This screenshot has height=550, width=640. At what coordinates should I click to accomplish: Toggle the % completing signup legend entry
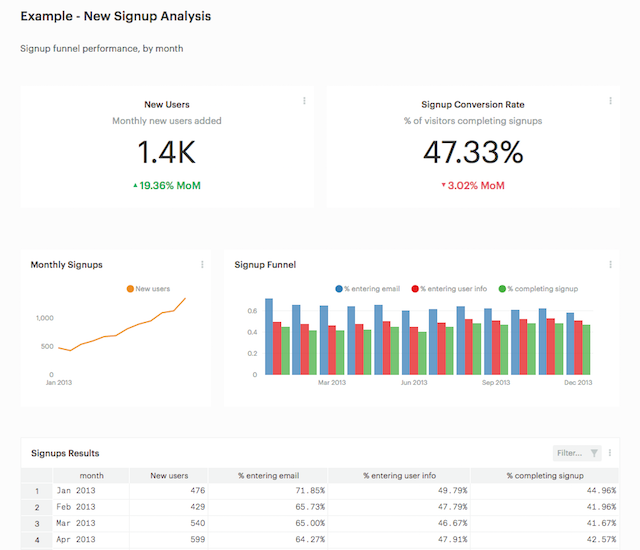pyautogui.click(x=538, y=288)
